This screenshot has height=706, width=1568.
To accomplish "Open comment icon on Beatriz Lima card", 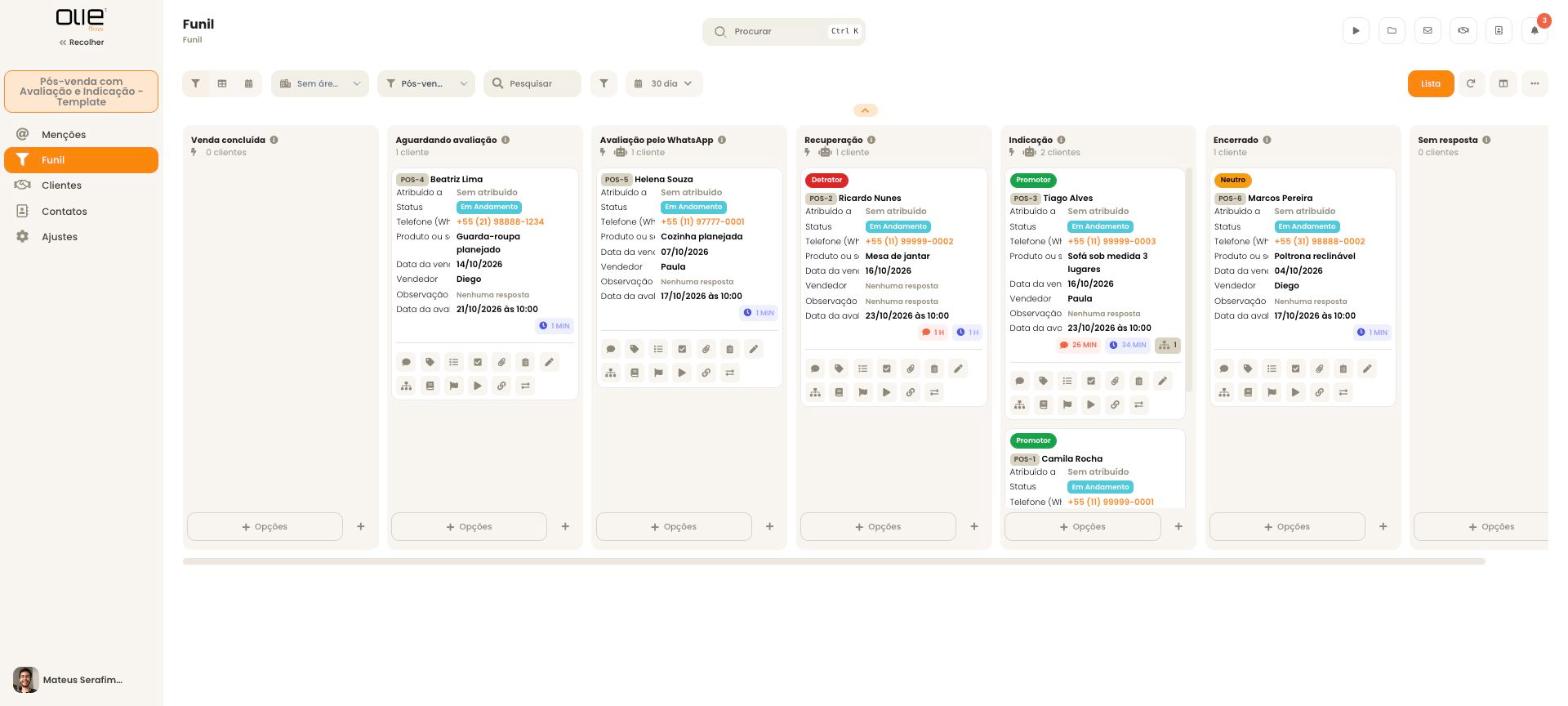I will point(406,362).
